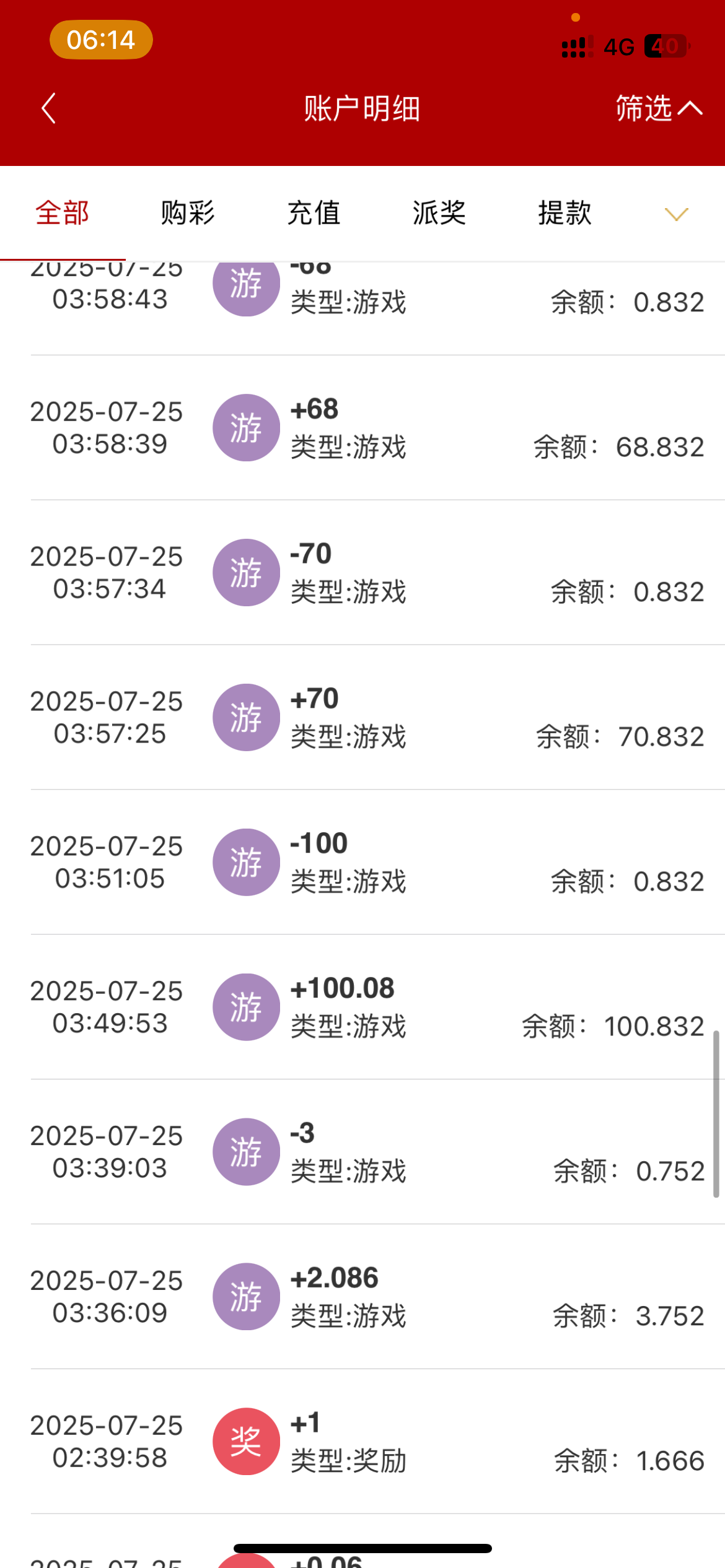The width and height of the screenshot is (725, 1568).
Task: Tap game icon beside -70 entry
Action: pos(246,573)
